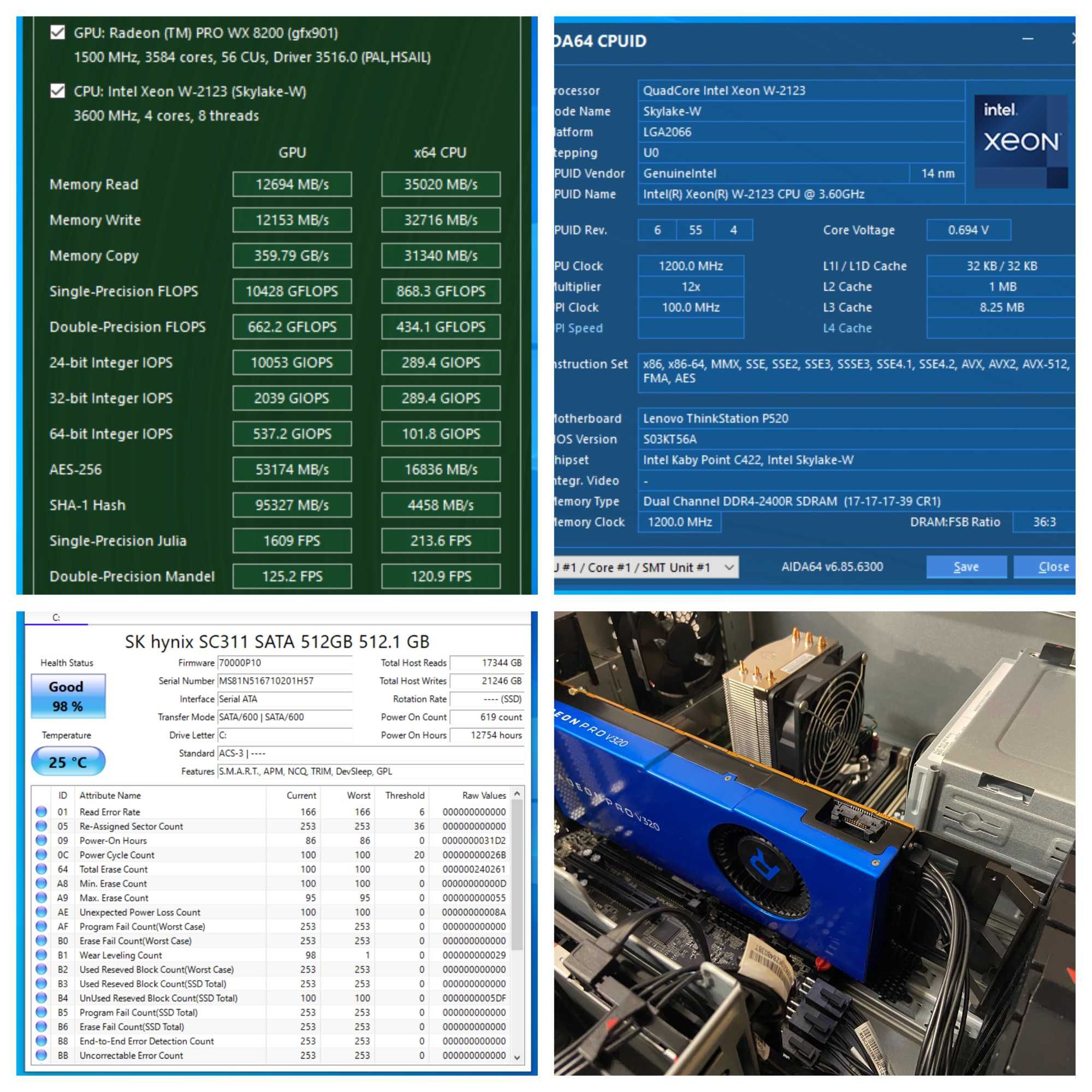Screen dimensions: 1092x1092
Task: Click the GPU Memory Copy 359.79 GB/s value
Action: coord(292,256)
